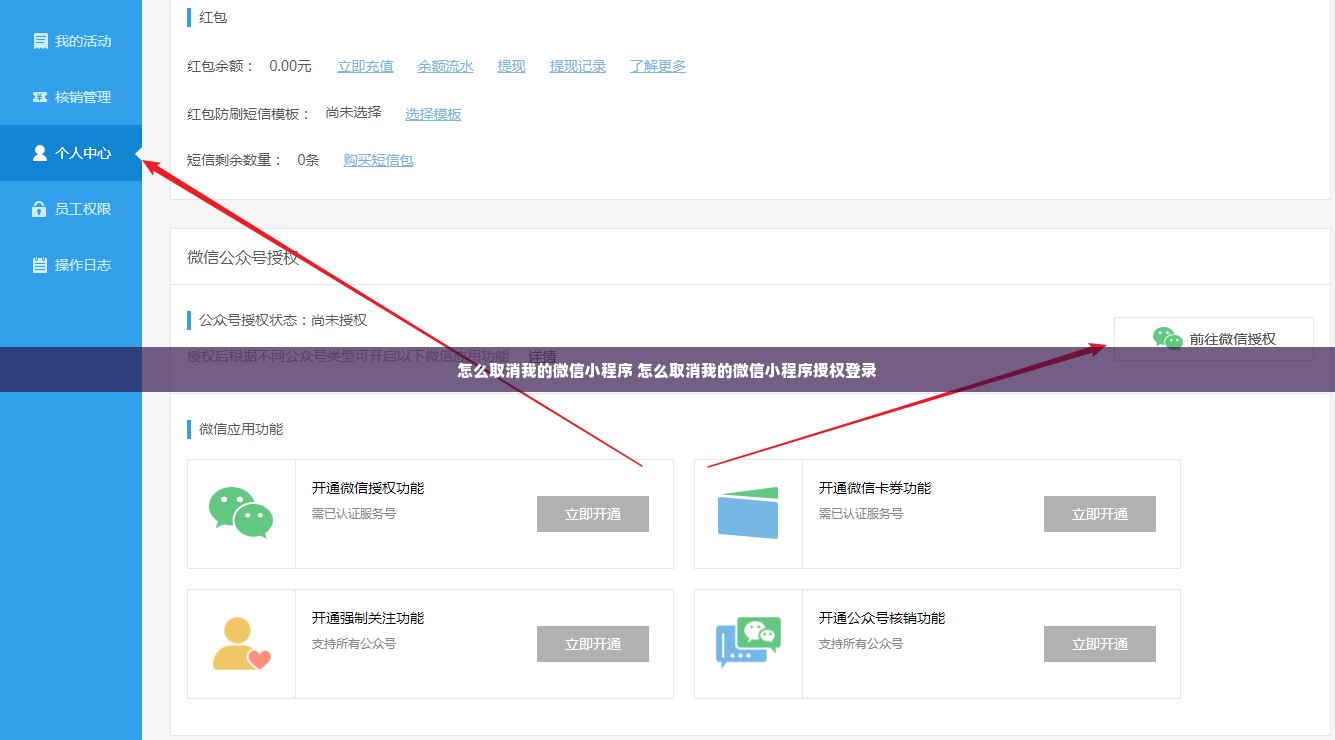The height and width of the screenshot is (740, 1335).
Task: Click the 红包 section heading
Action: [x=213, y=17]
